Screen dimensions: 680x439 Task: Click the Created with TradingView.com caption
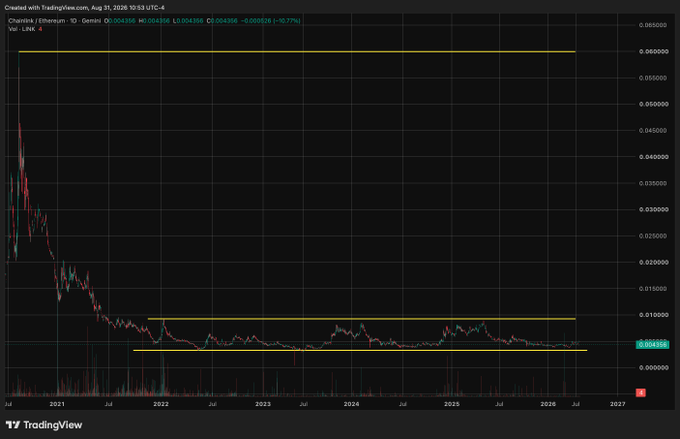85,8
